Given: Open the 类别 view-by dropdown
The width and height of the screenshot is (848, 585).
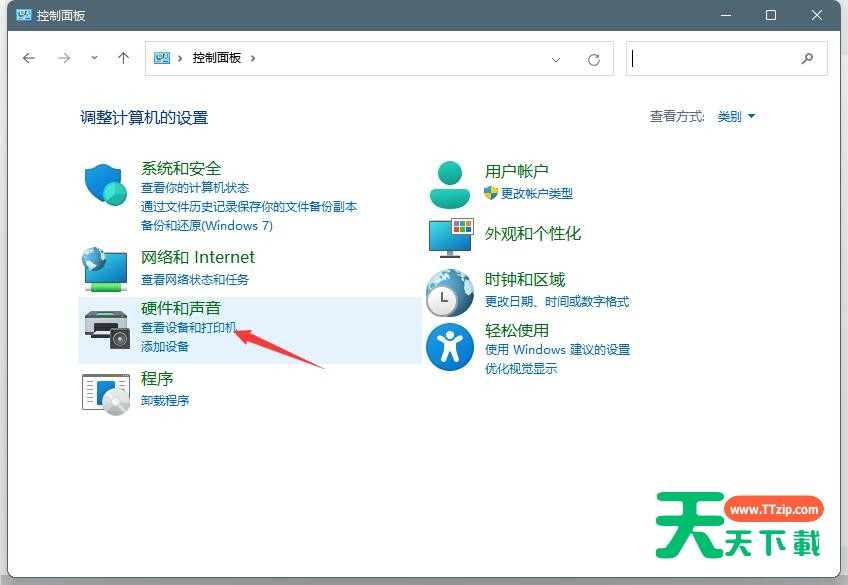Looking at the screenshot, I should (736, 117).
